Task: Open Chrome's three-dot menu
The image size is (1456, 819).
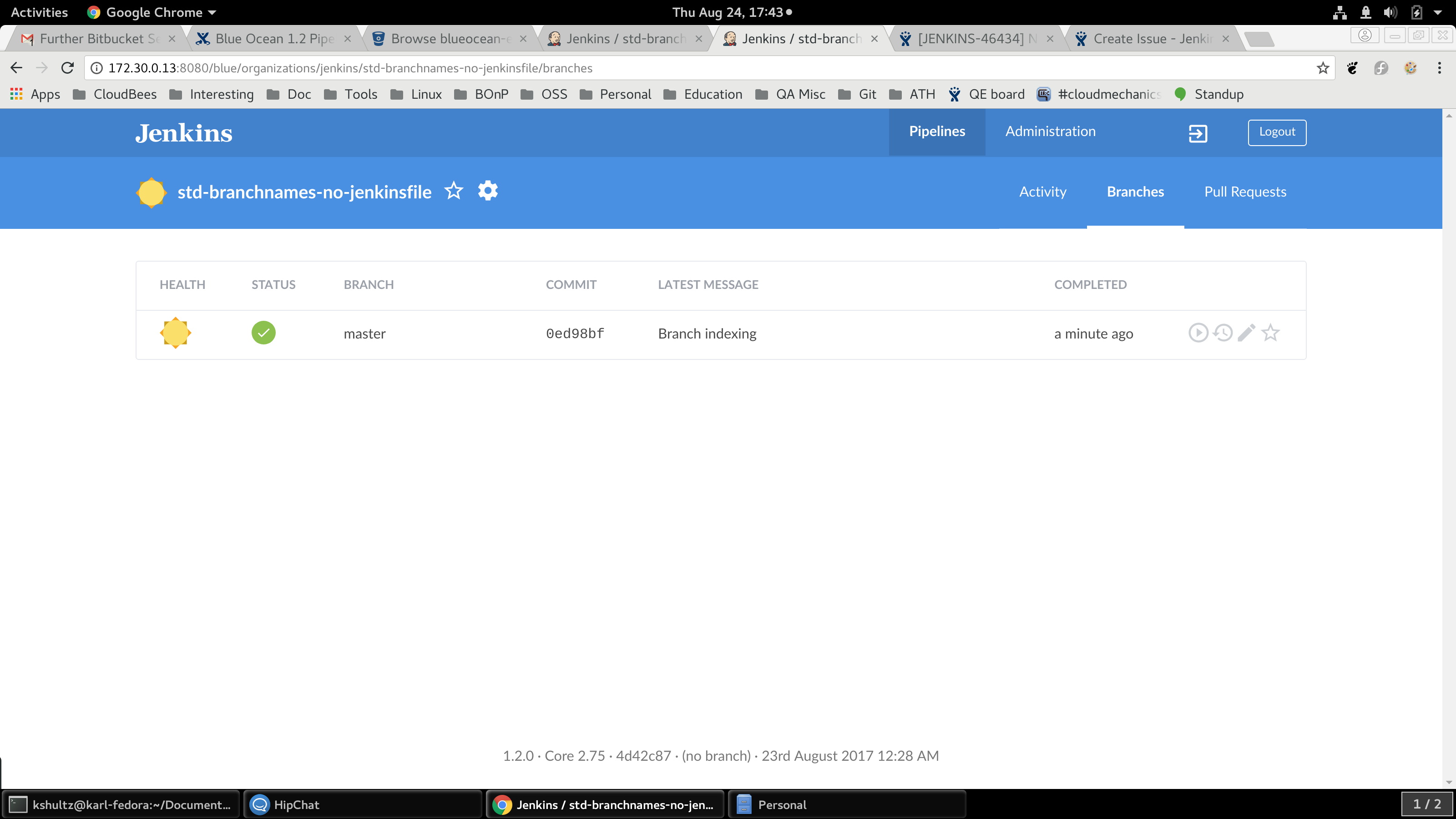Action: (1439, 68)
